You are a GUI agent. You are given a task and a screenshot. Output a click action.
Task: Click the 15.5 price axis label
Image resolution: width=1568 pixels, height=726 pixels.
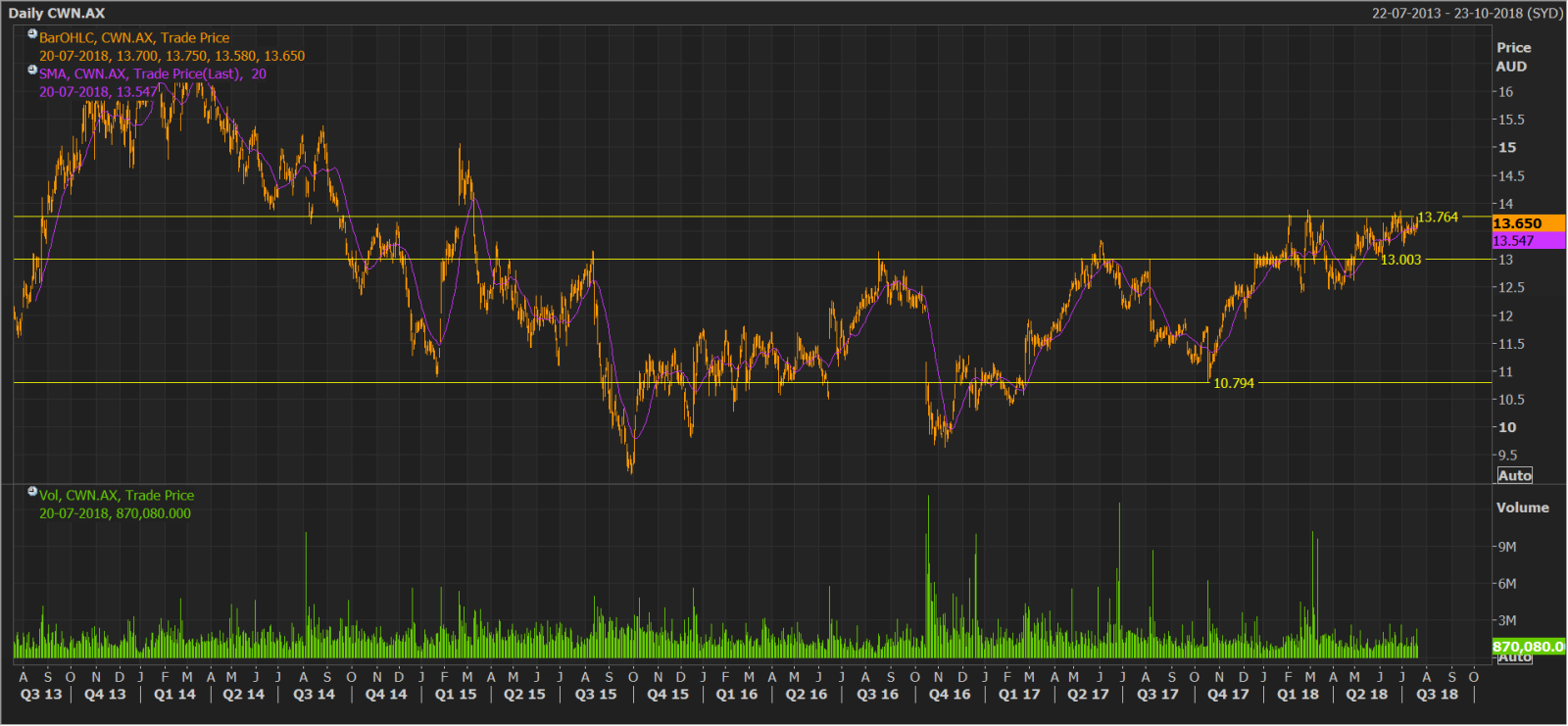click(1511, 120)
